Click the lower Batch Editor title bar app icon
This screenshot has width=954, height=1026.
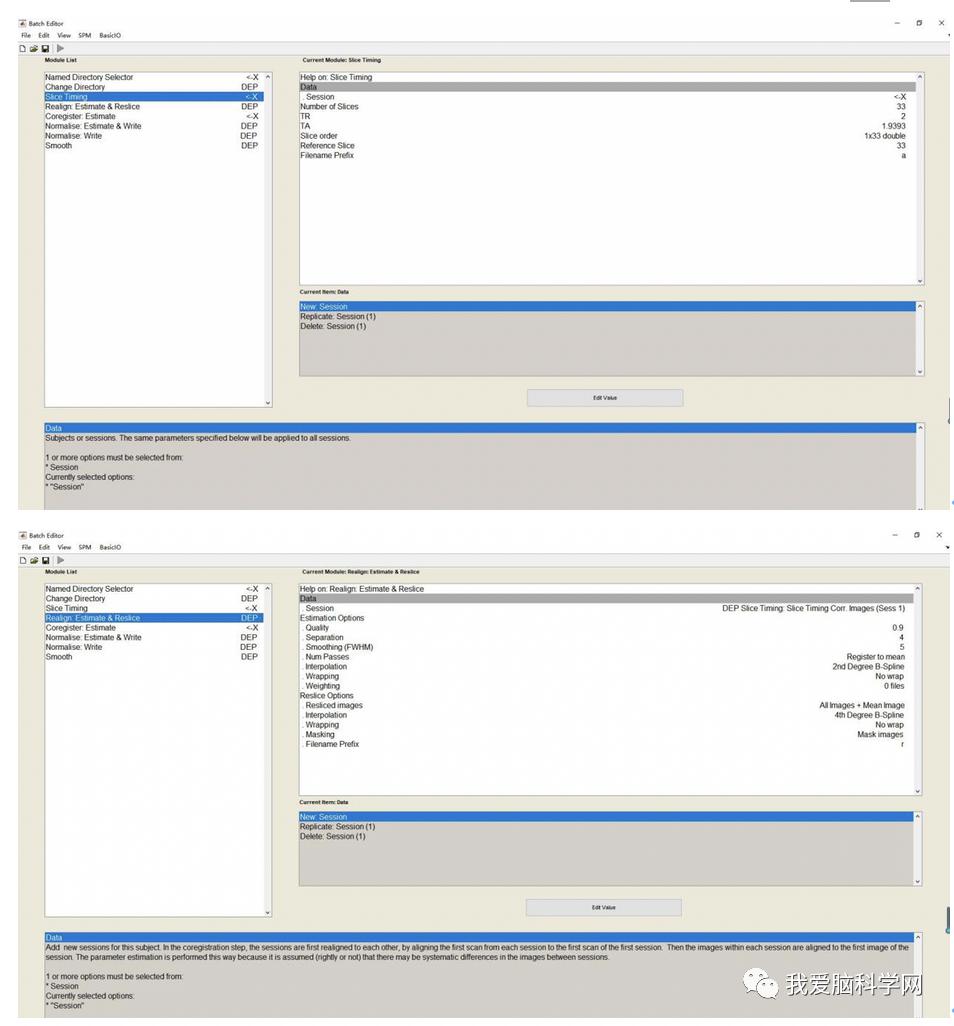click(x=22, y=535)
